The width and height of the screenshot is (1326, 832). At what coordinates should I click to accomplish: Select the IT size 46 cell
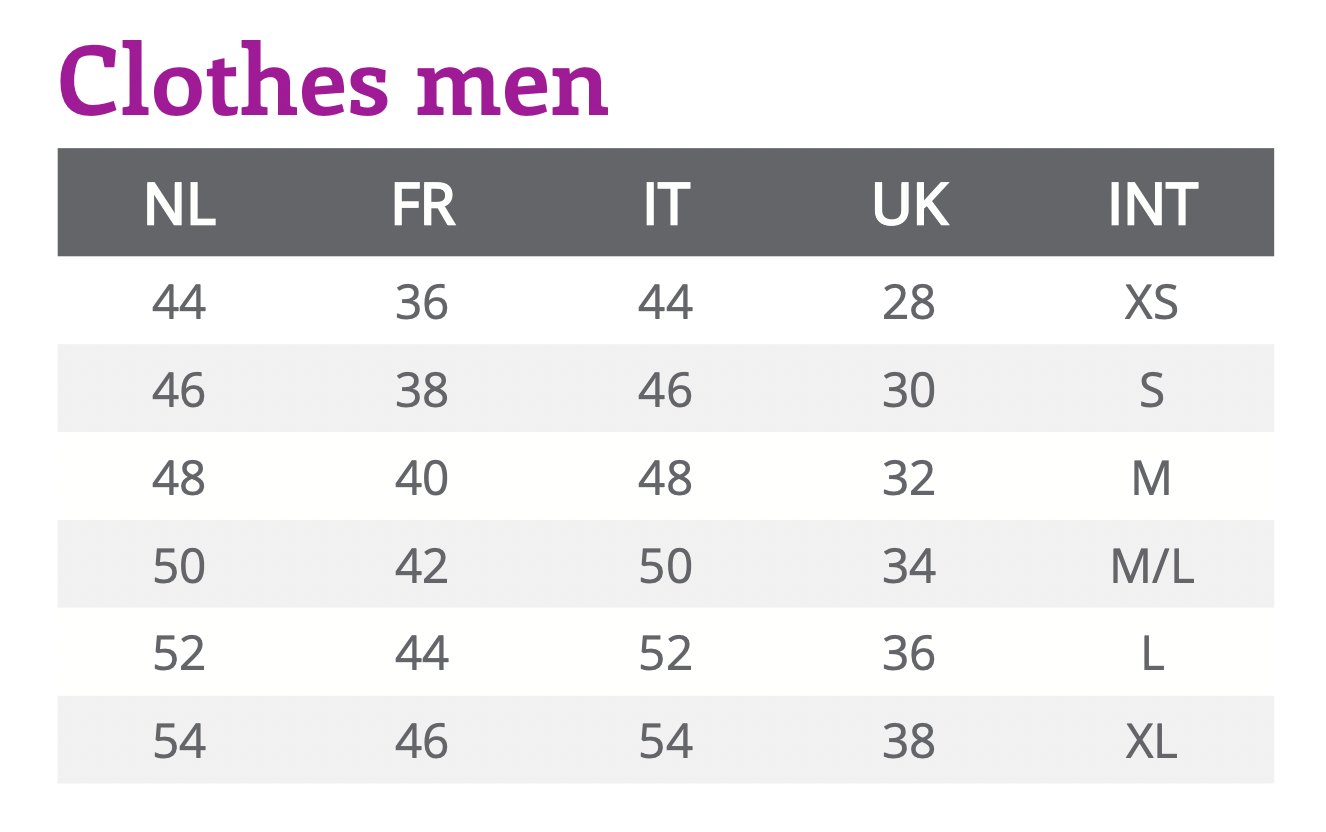click(x=666, y=390)
